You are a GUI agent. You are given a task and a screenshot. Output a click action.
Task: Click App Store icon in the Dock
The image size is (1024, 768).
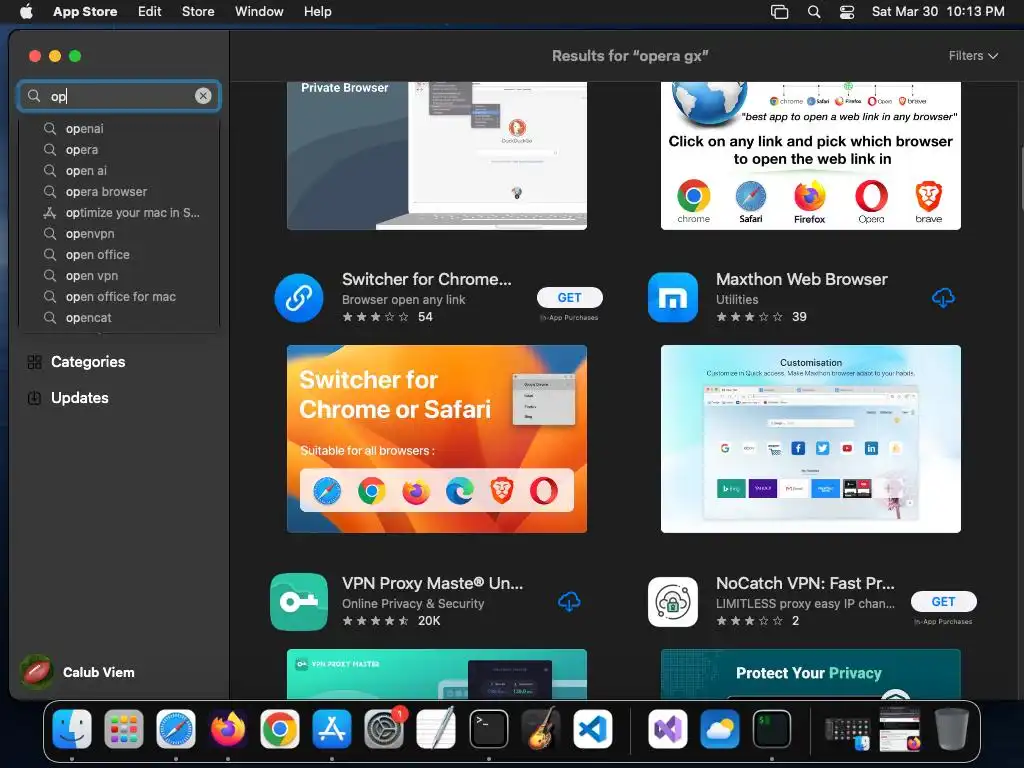click(332, 729)
